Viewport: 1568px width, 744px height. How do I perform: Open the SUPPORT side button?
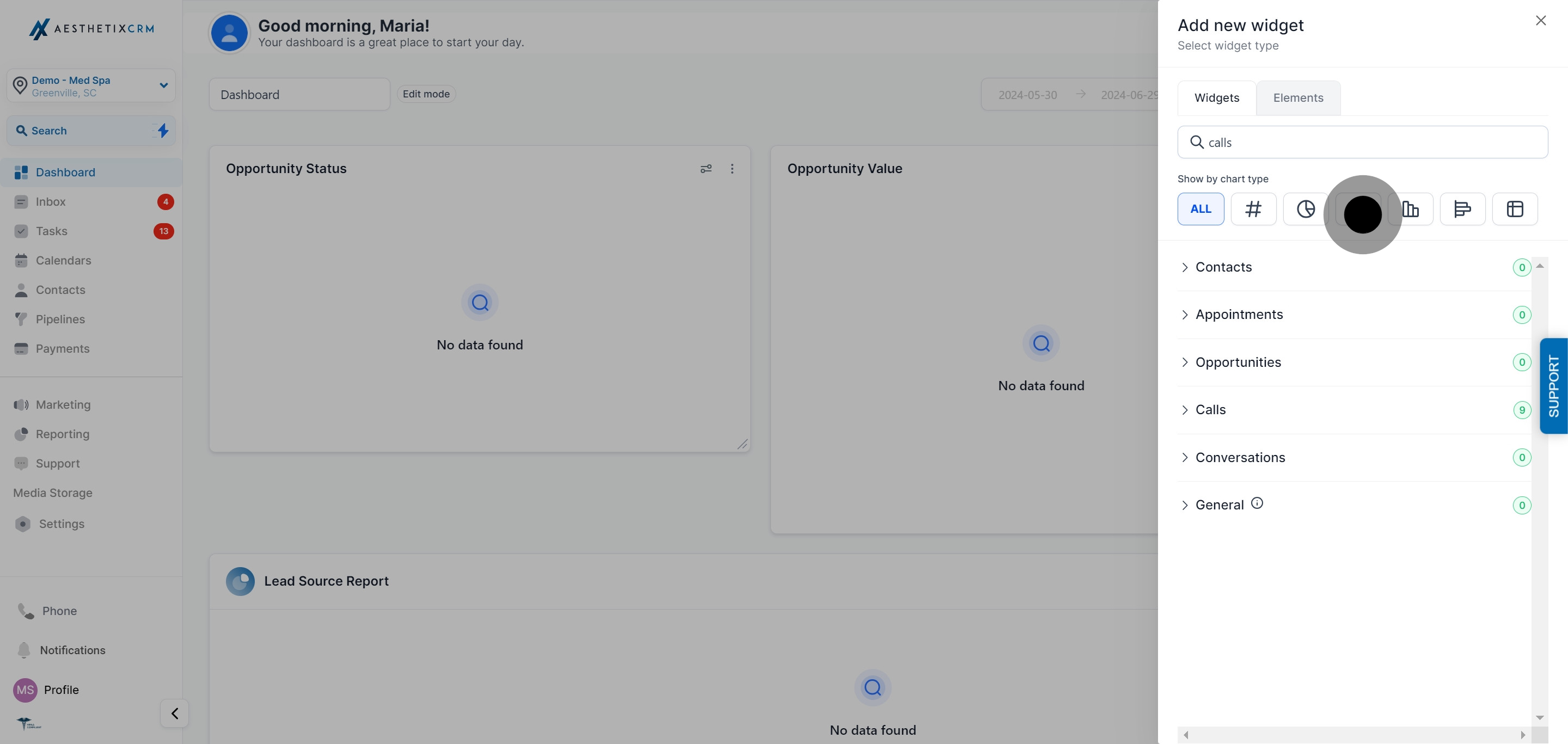(x=1553, y=386)
